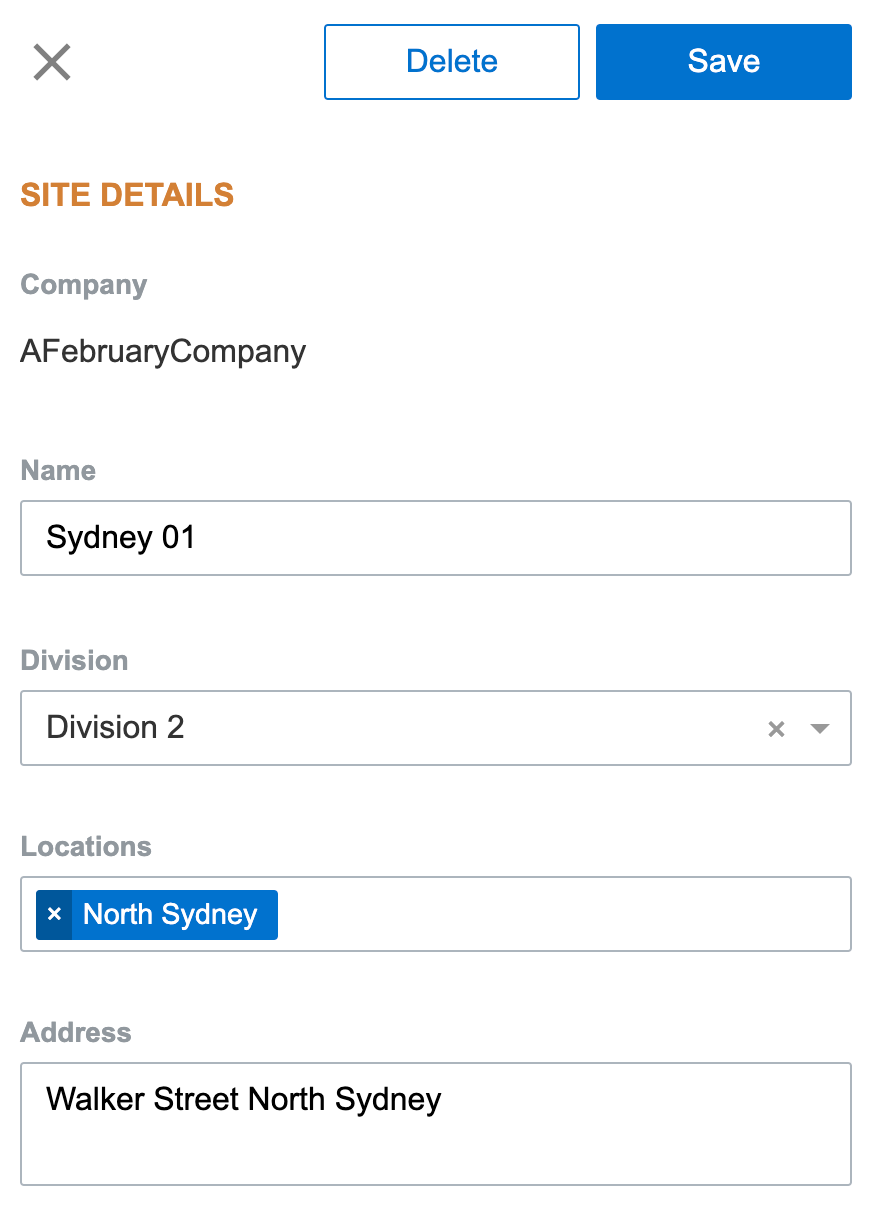Viewport: 874px width, 1212px height.
Task: Click the Locations field label
Action: [86, 846]
